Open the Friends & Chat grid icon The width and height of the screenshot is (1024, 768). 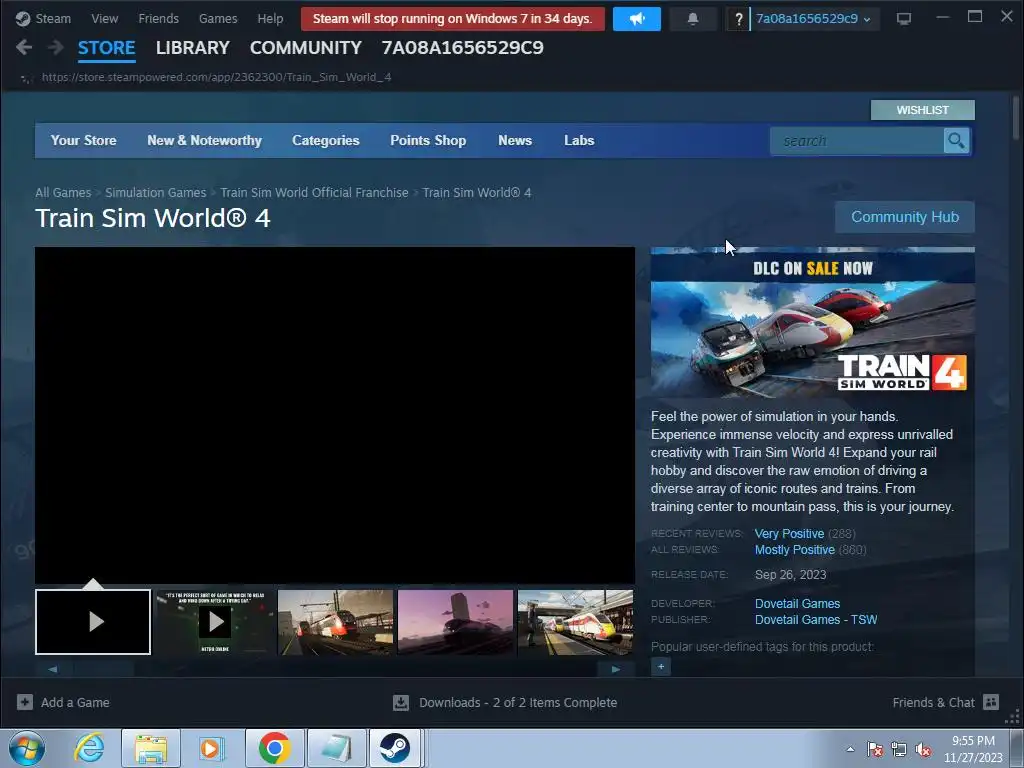[991, 702]
